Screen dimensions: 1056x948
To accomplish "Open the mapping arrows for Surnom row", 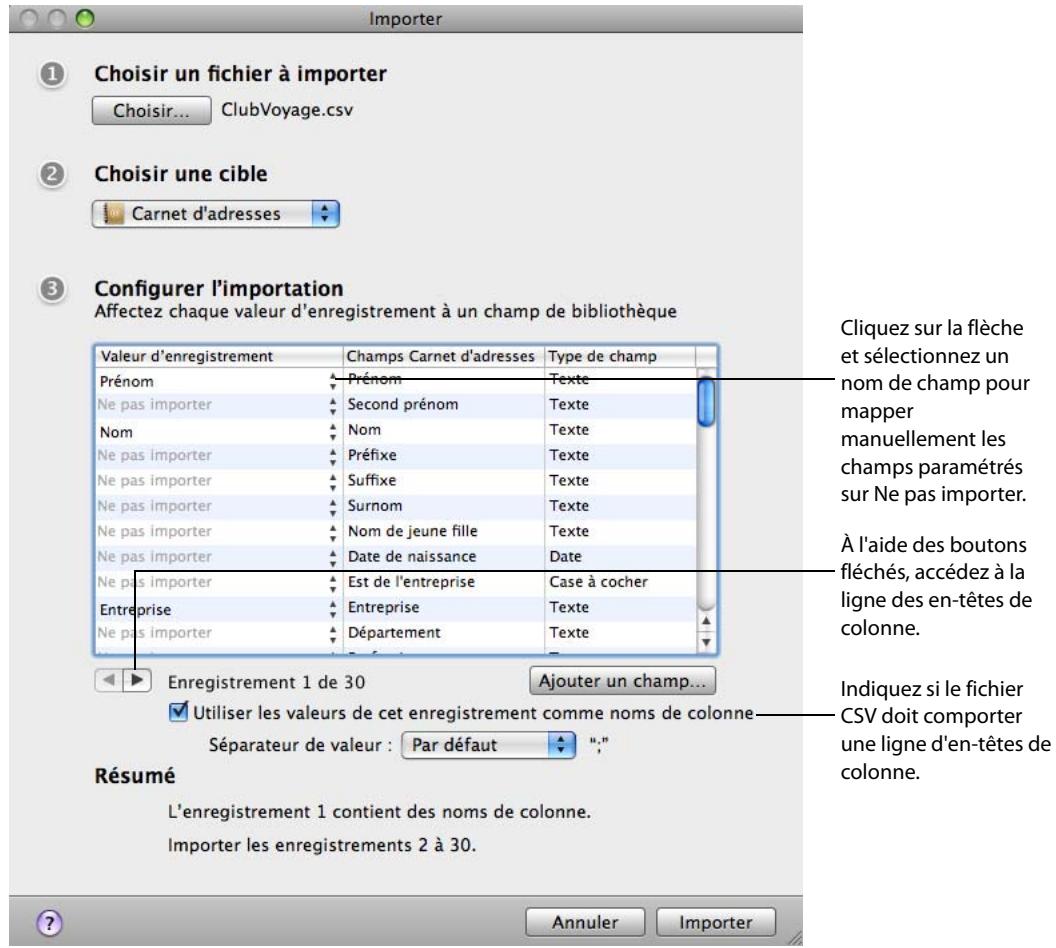I will (x=333, y=507).
